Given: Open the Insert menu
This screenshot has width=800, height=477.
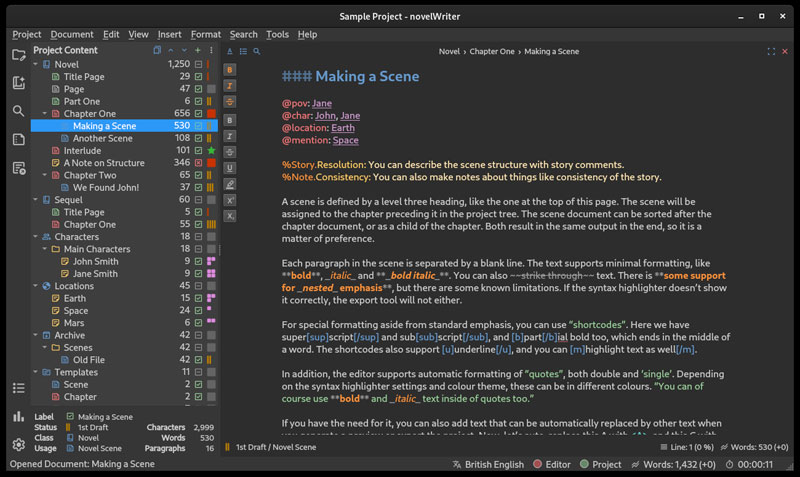Looking at the screenshot, I should tap(169, 34).
